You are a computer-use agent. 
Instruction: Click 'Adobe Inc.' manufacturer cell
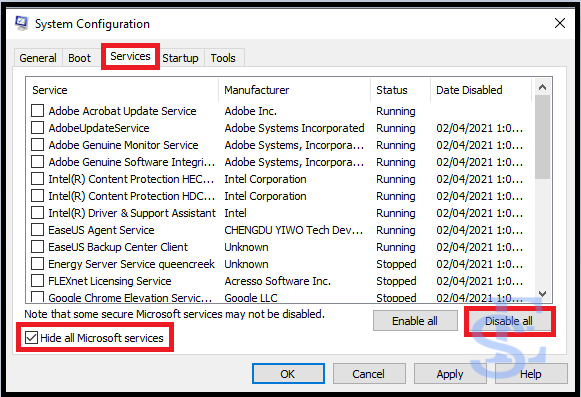click(250, 111)
